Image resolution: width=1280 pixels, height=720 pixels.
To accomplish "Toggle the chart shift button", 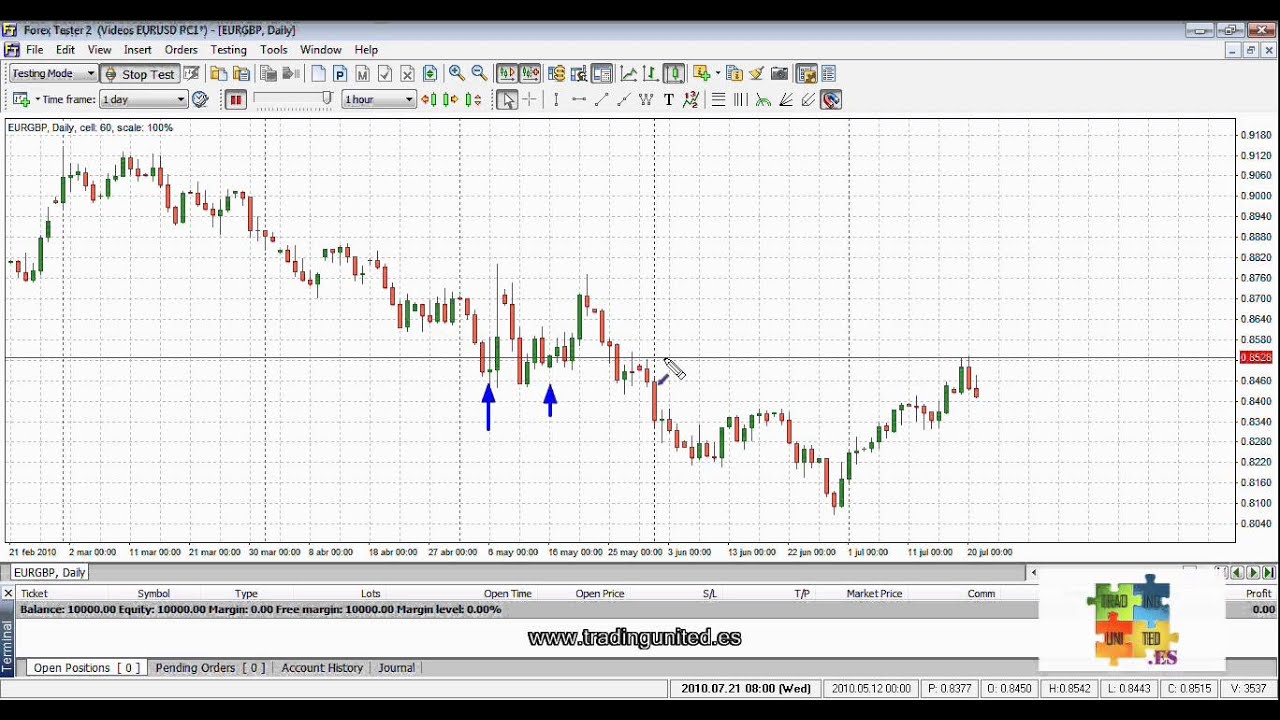I will 529,73.
